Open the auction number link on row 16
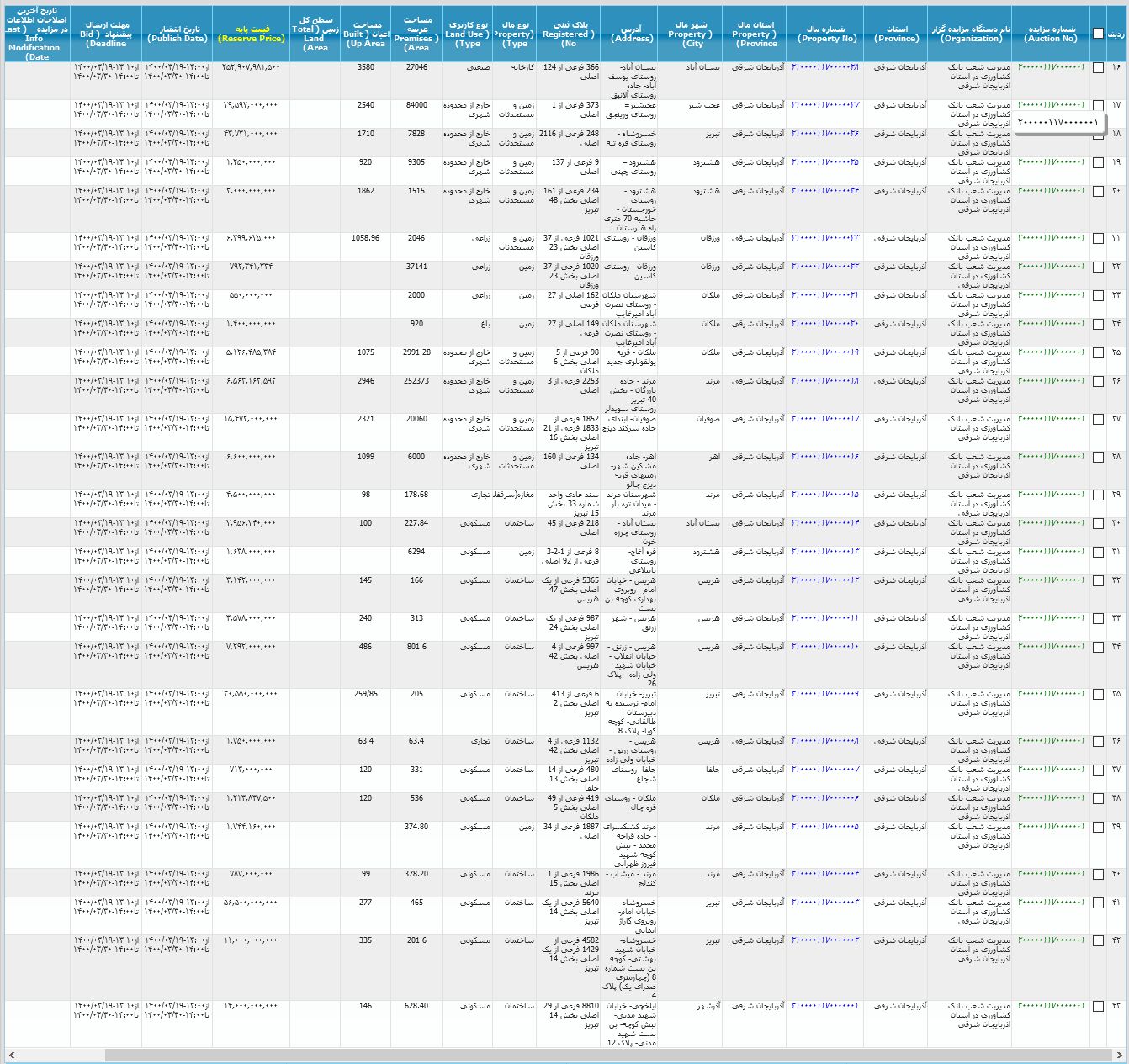The image size is (1129, 1064). coord(1052,67)
